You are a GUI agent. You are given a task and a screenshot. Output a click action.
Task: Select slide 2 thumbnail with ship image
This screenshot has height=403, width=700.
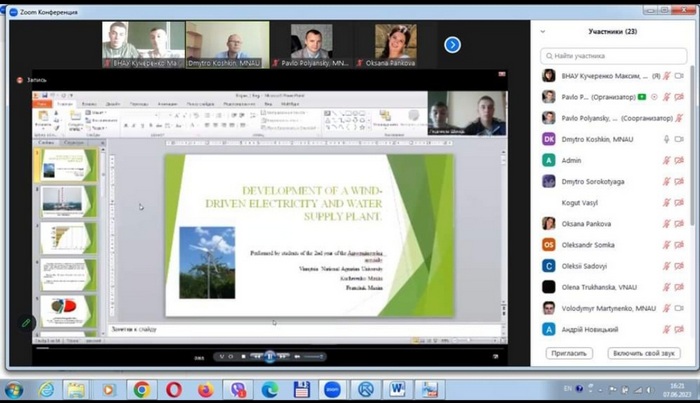(x=68, y=202)
